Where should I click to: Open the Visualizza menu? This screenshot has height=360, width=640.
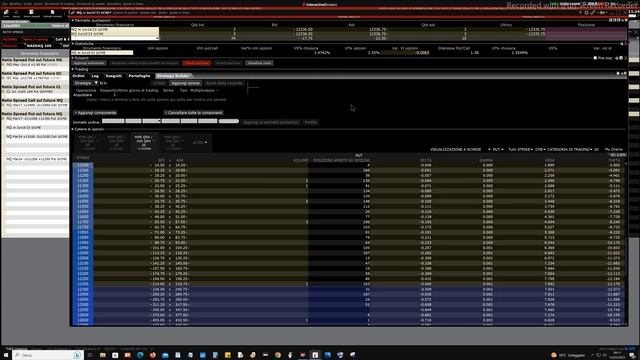click(114, 4)
